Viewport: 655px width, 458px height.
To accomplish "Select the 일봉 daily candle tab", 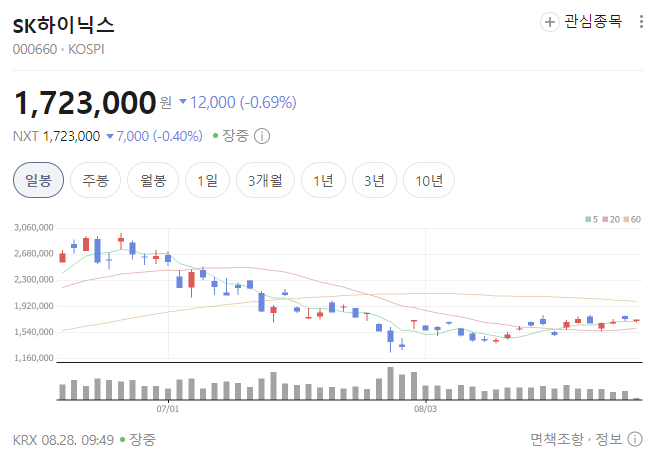I will pos(38,180).
